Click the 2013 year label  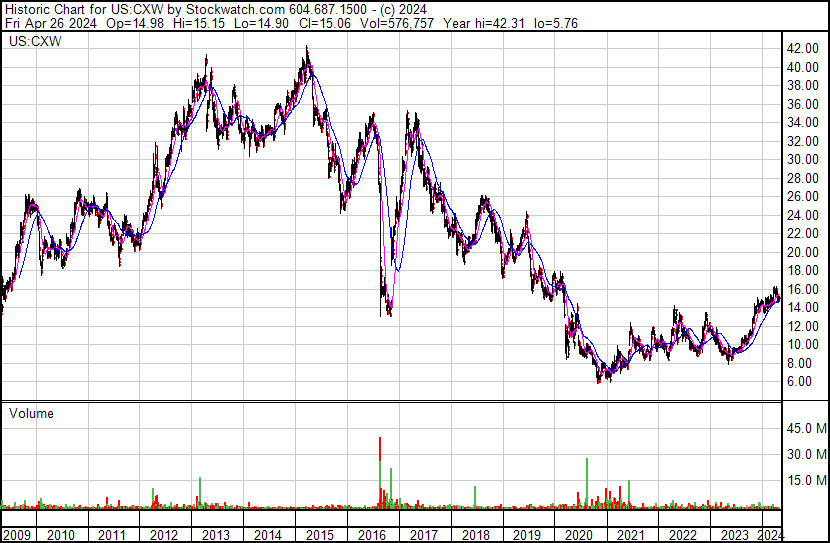point(216,535)
